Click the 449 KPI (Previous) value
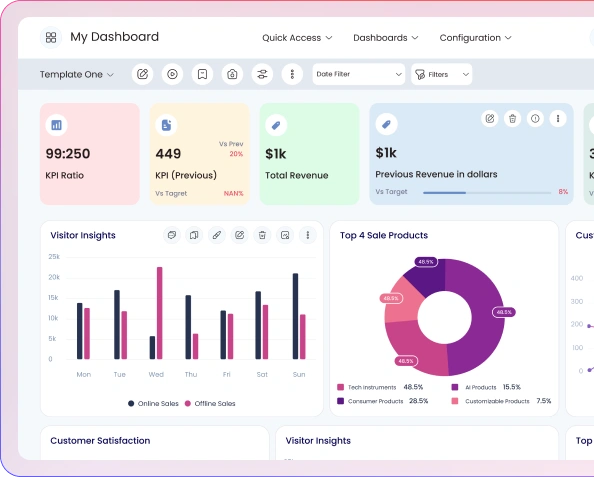 tap(168, 154)
